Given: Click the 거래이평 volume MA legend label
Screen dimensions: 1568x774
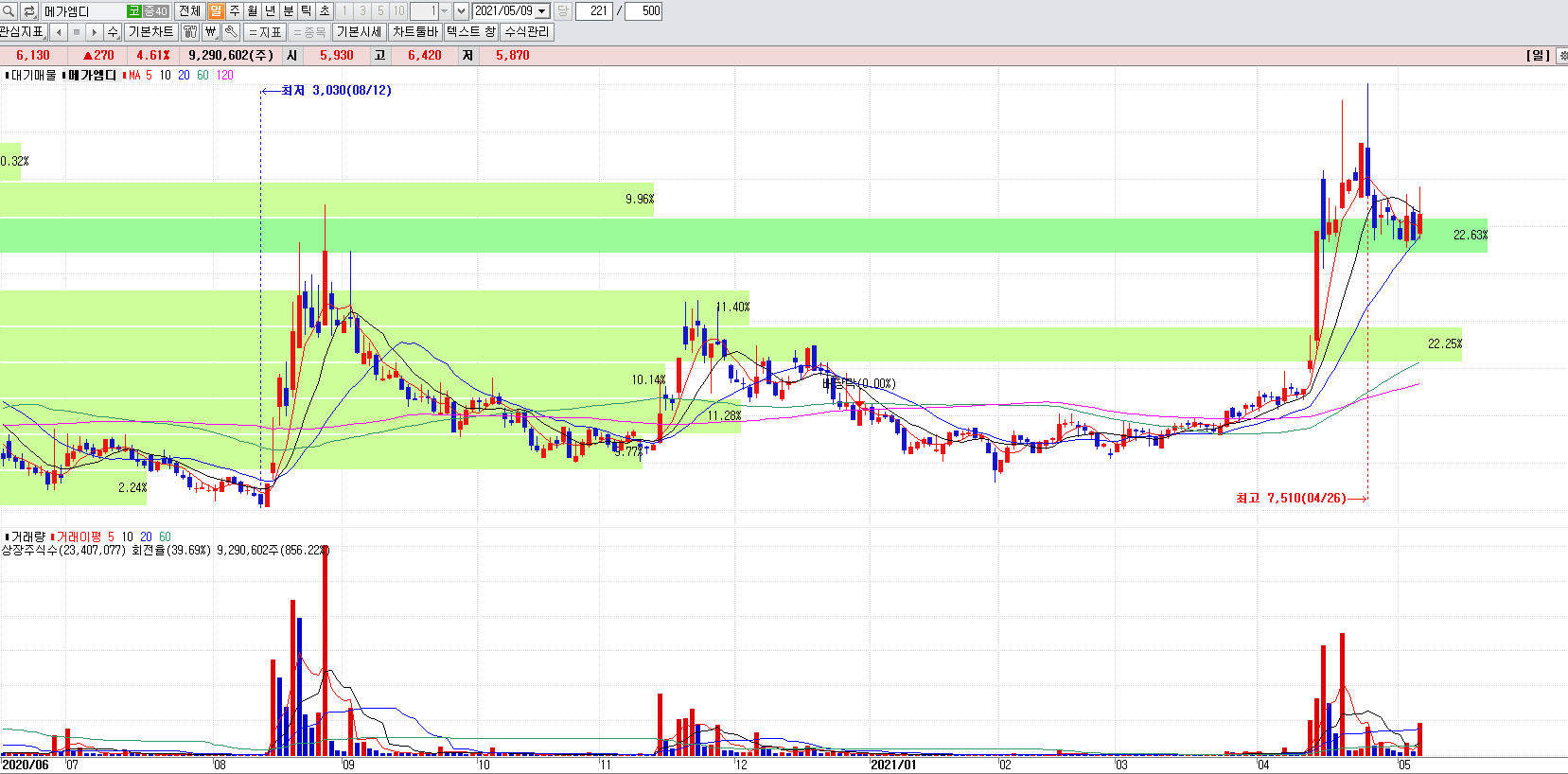Looking at the screenshot, I should [76, 537].
